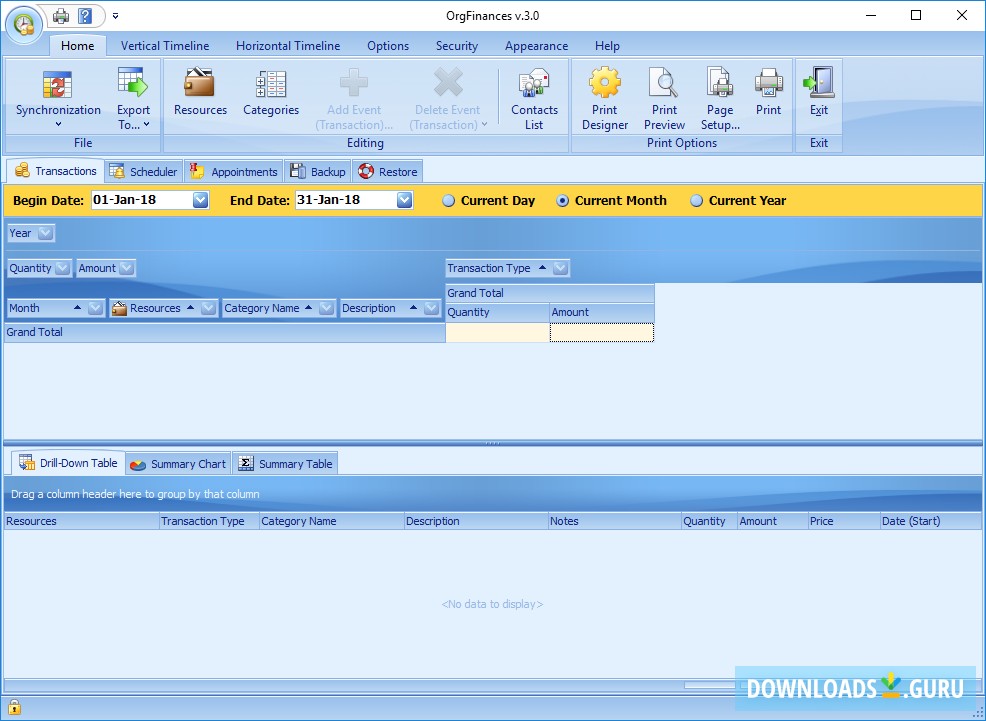This screenshot has height=721, width=986.
Task: Open the Quantity field filter dropdown
Action: 62,268
